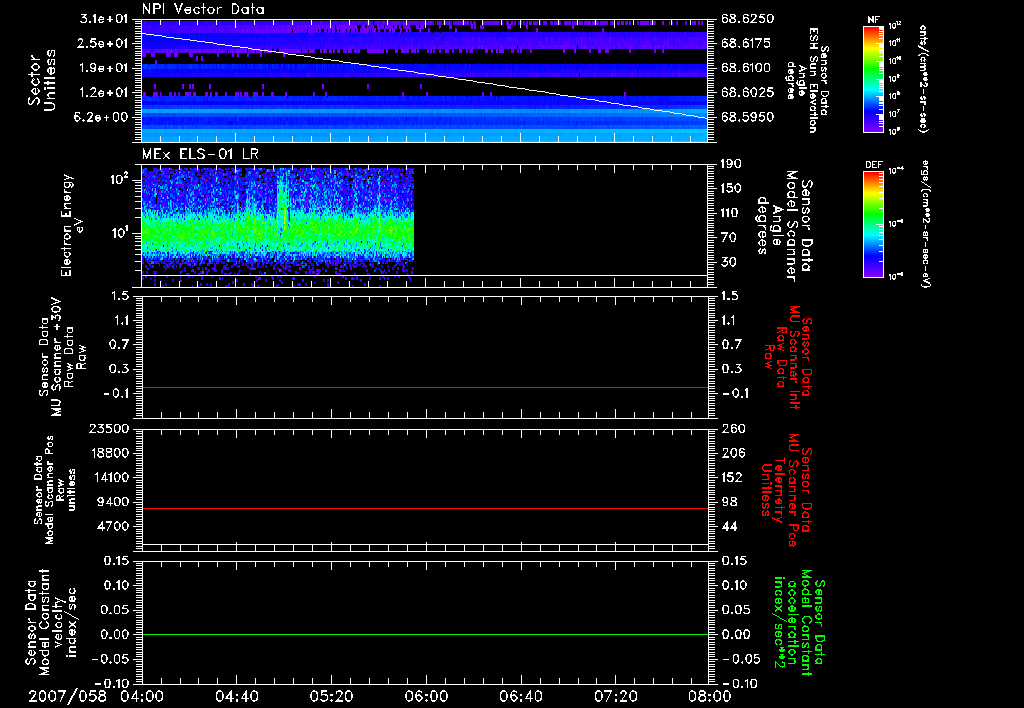Image resolution: width=1024 pixels, height=708 pixels.
Task: Click the "08:00" time axis label
Action: click(710, 696)
